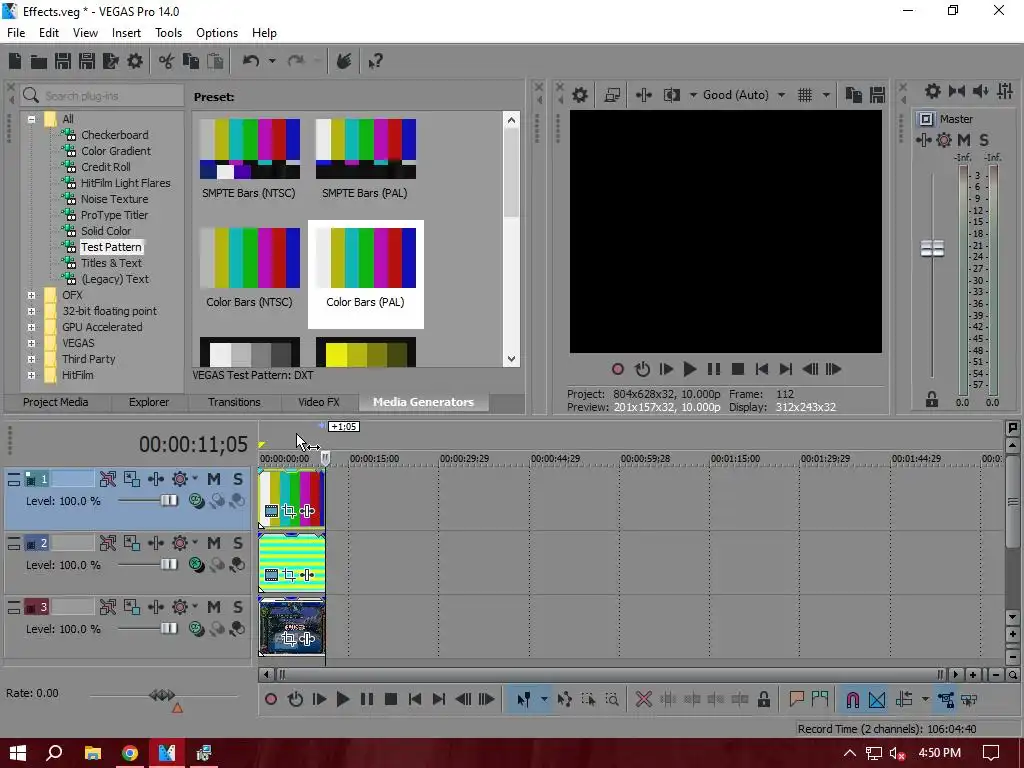The width and height of the screenshot is (1024, 768).
Task: Open the What's This help icon
Action: 376,61
